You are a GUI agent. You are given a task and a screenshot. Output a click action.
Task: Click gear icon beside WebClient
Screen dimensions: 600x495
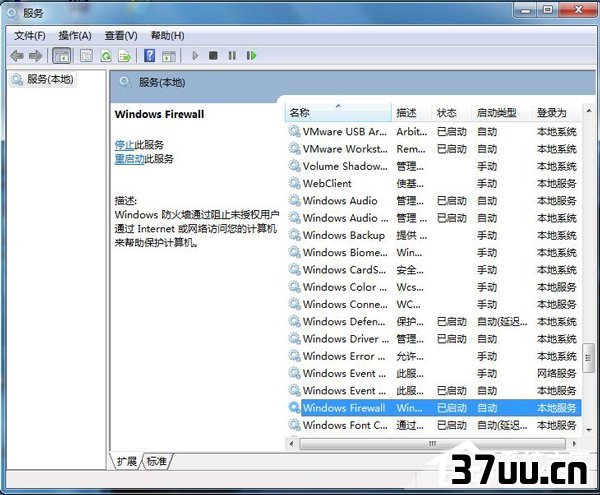294,183
